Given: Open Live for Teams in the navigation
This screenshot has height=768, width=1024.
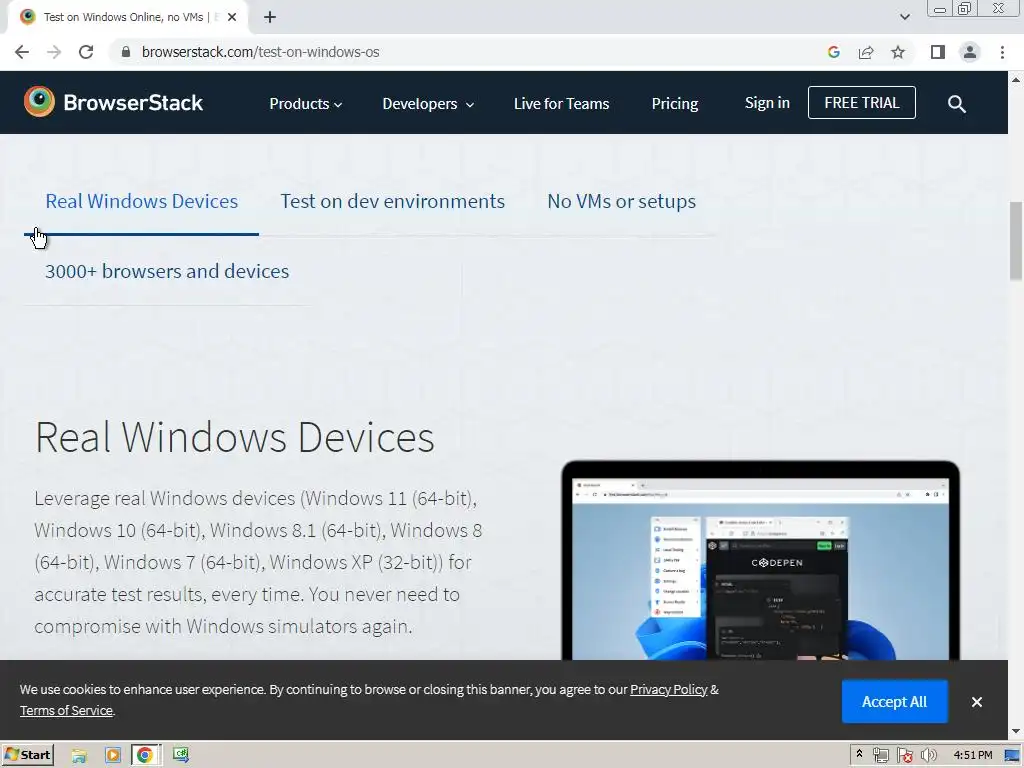Looking at the screenshot, I should 562,104.
